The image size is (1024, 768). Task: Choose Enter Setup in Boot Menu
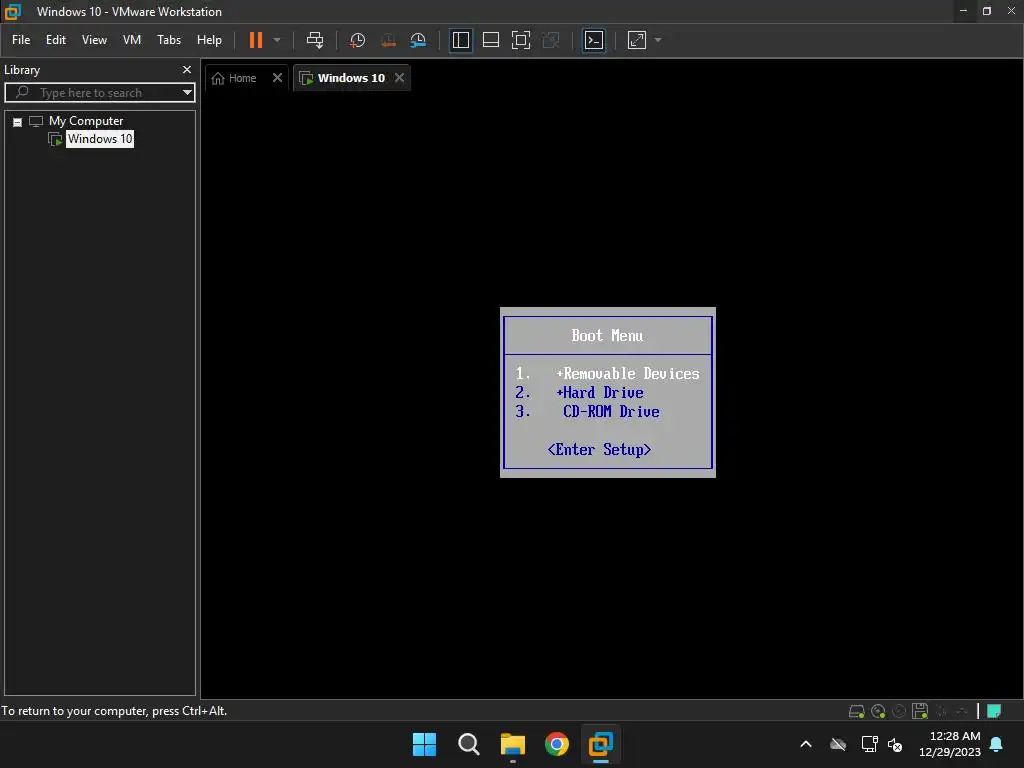pyautogui.click(x=599, y=449)
